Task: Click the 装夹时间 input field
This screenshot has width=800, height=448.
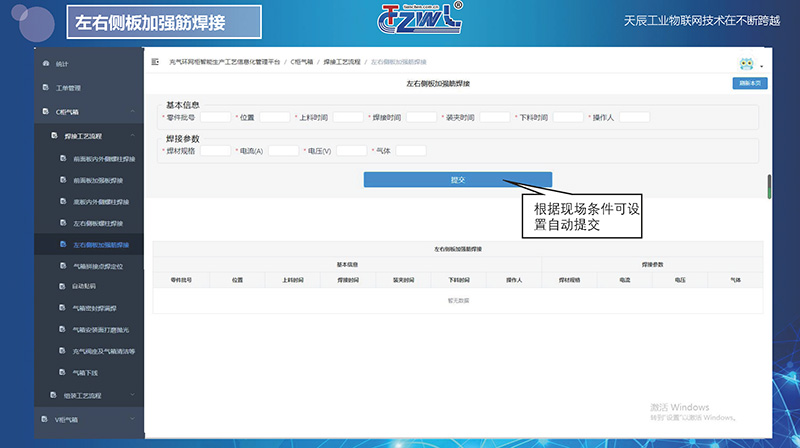Action: (495, 117)
